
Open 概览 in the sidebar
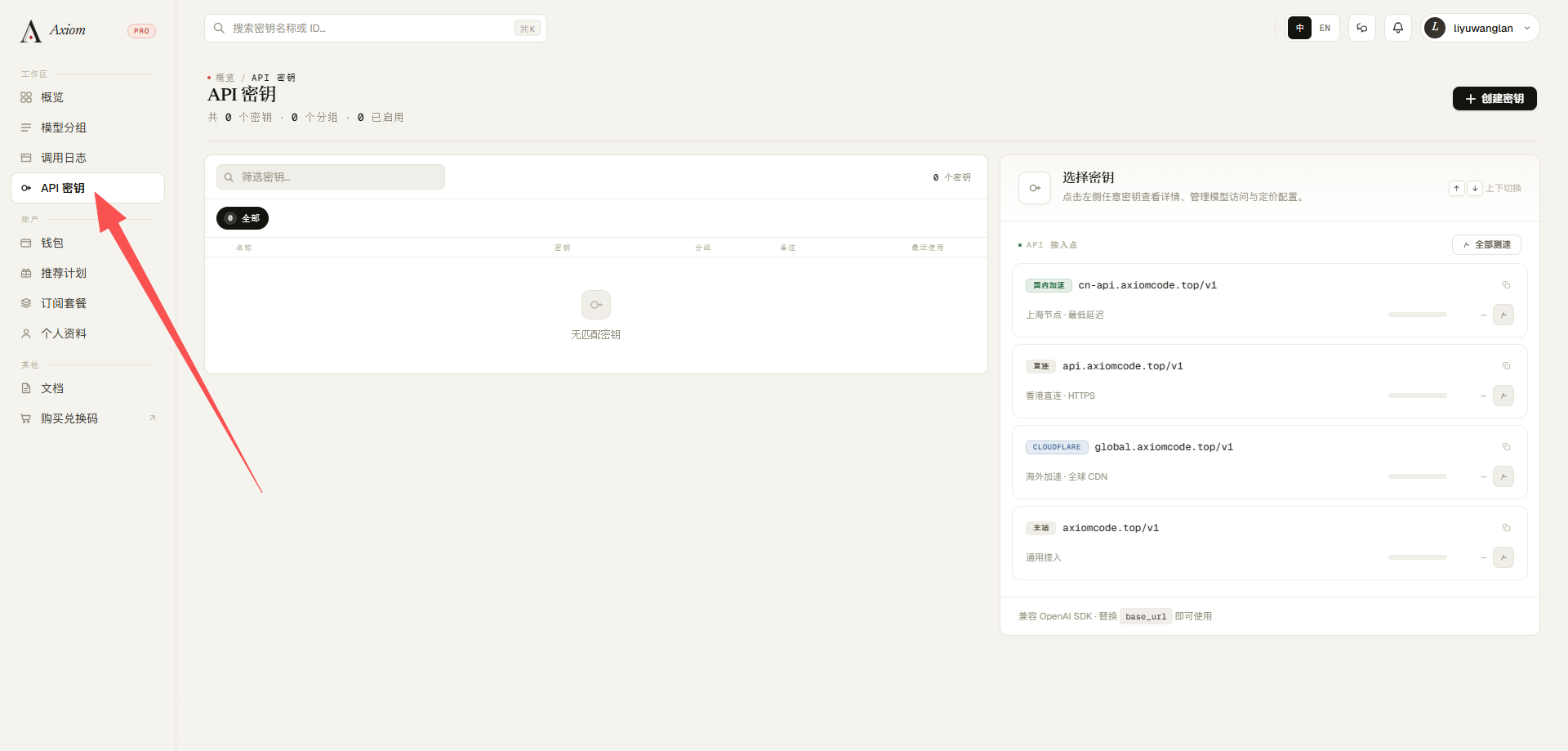[x=87, y=97]
